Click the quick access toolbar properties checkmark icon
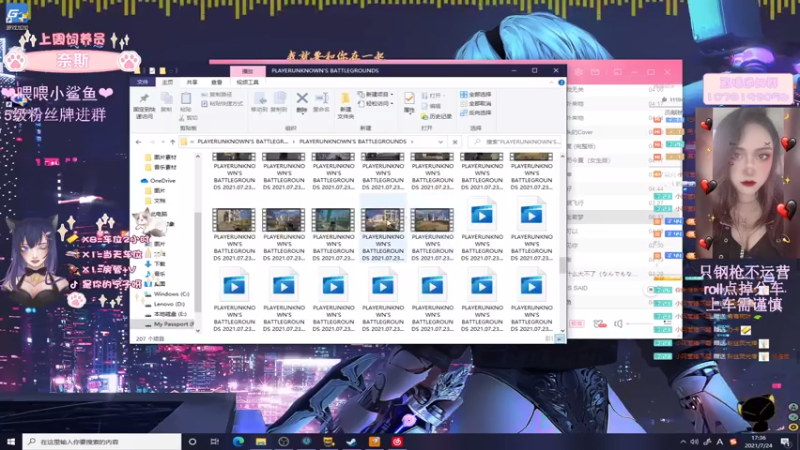This screenshot has width=800, height=450. coord(152,71)
